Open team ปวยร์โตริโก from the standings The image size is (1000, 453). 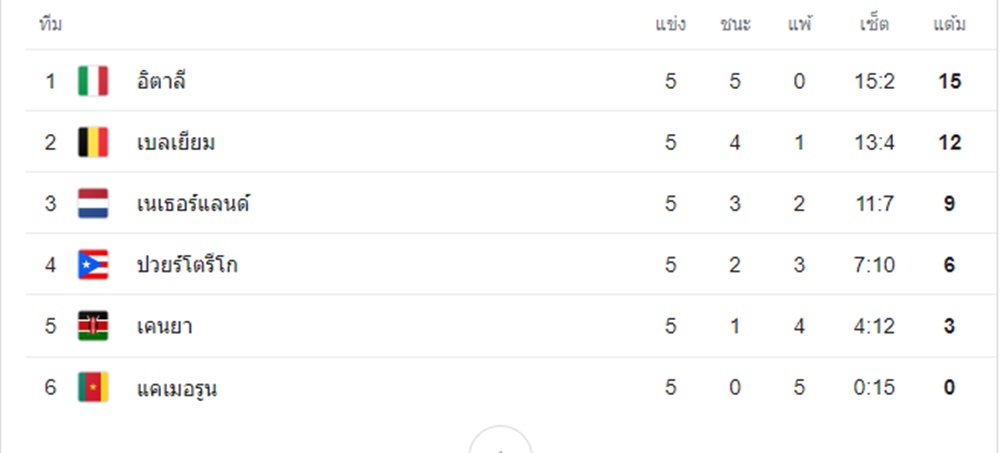point(187,265)
